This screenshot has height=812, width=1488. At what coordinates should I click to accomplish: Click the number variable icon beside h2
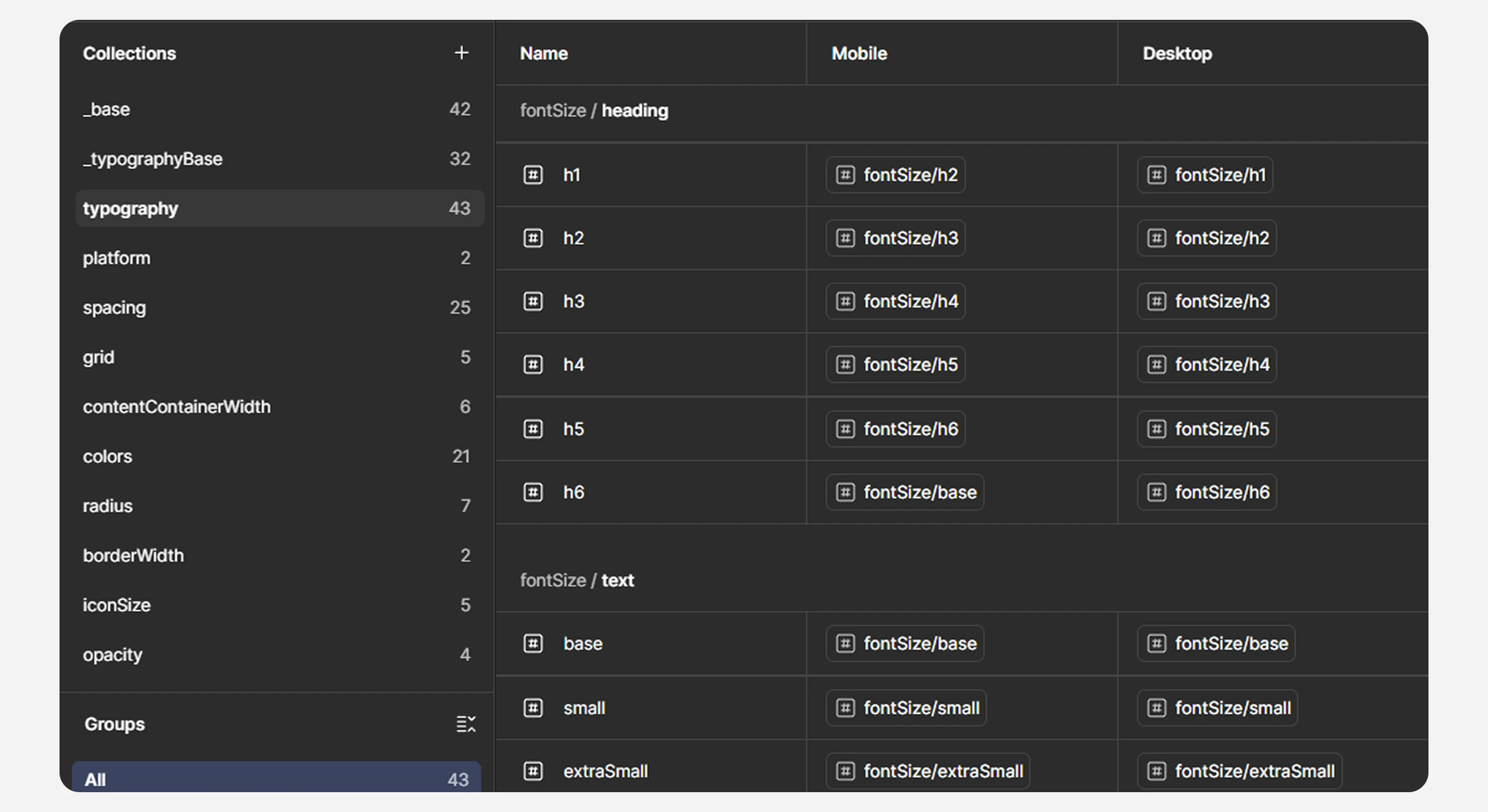[533, 238]
